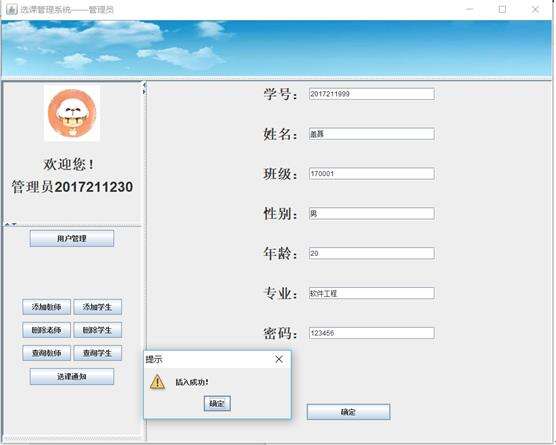Screen dimensions: 556x445
Task: Maximize the 选课管理系统 window
Action: click(x=502, y=9)
